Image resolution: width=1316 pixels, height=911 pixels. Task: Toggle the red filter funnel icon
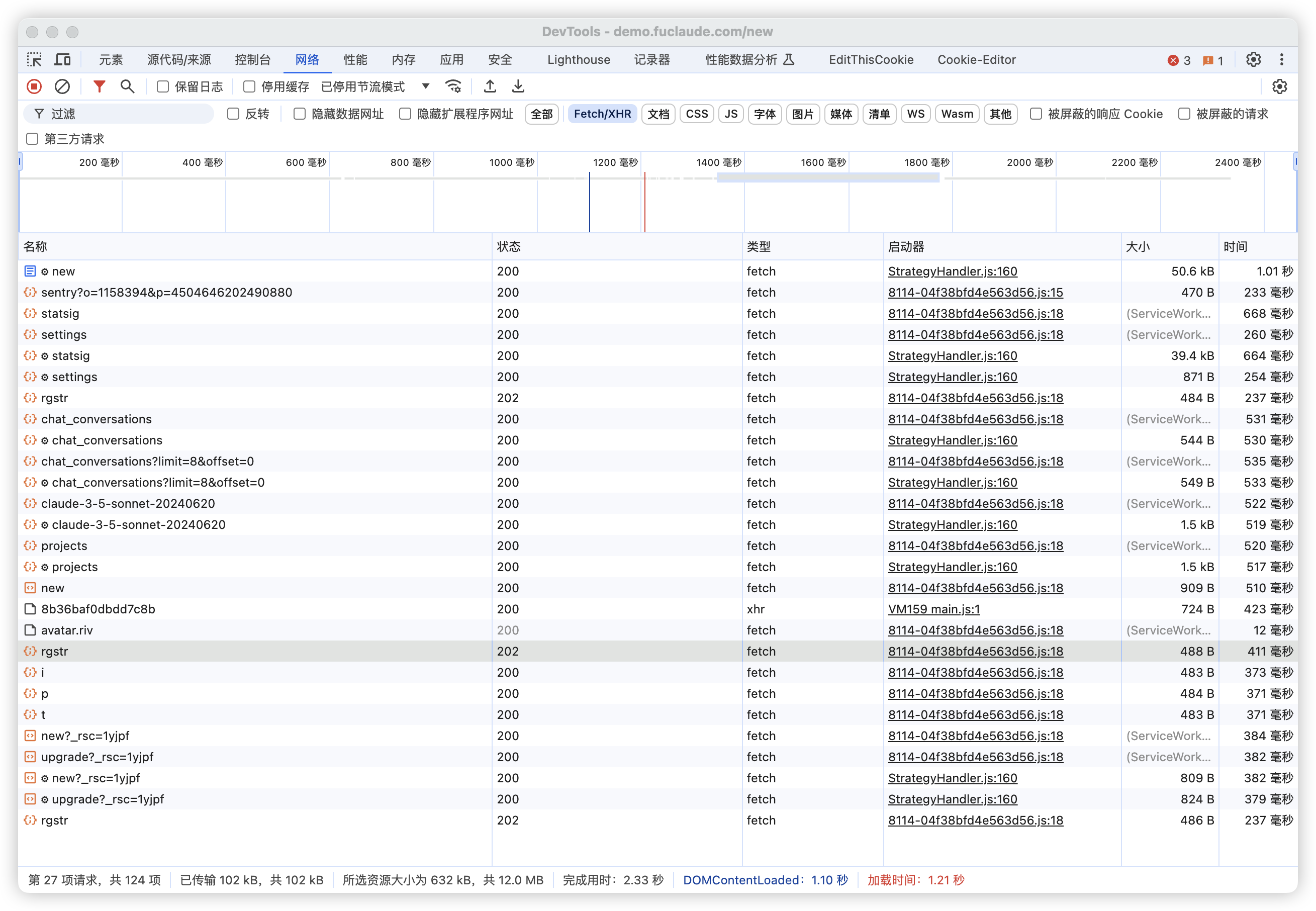pos(100,87)
